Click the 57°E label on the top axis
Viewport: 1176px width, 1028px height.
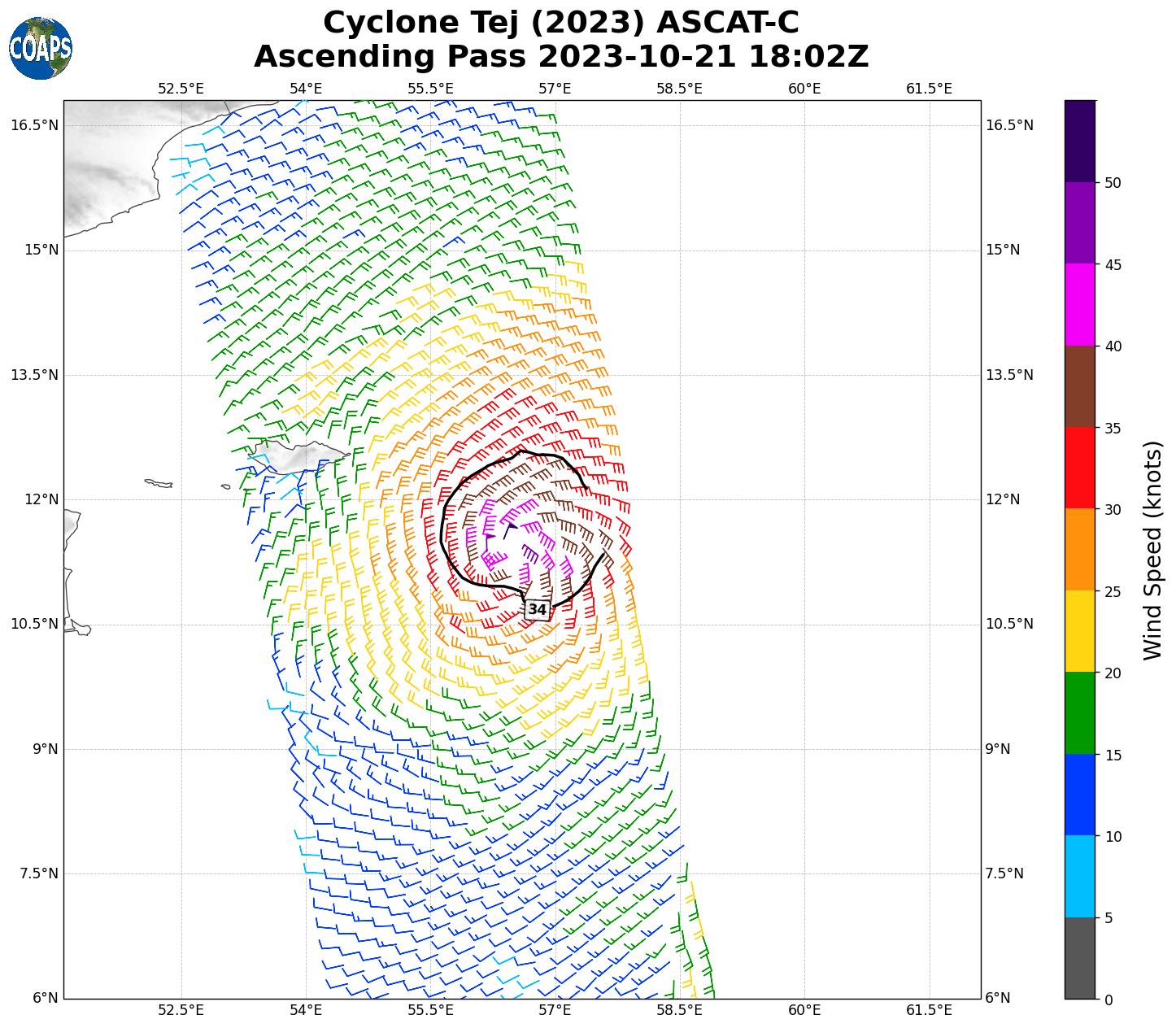(x=555, y=89)
